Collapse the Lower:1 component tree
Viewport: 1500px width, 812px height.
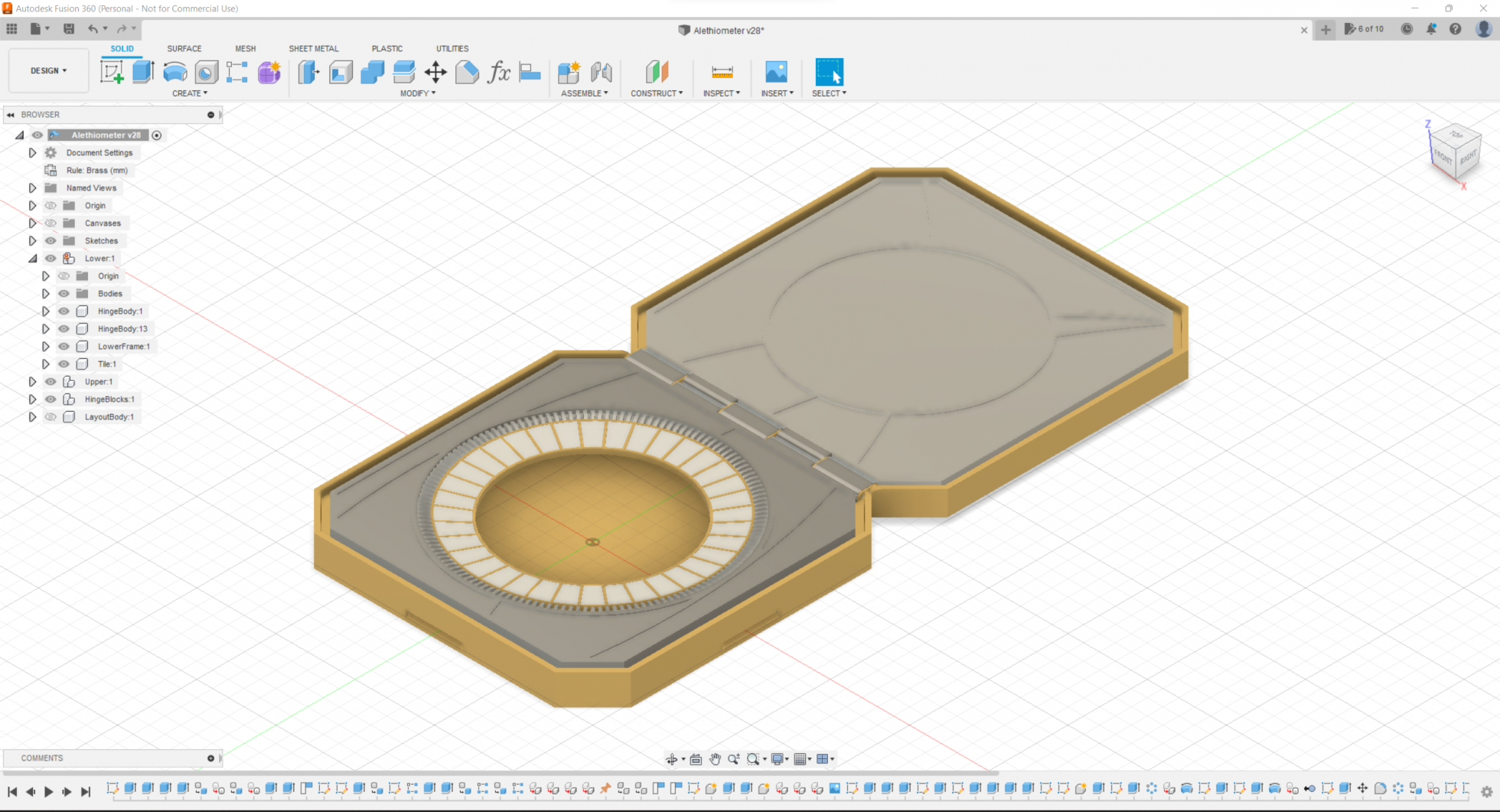pyautogui.click(x=32, y=259)
